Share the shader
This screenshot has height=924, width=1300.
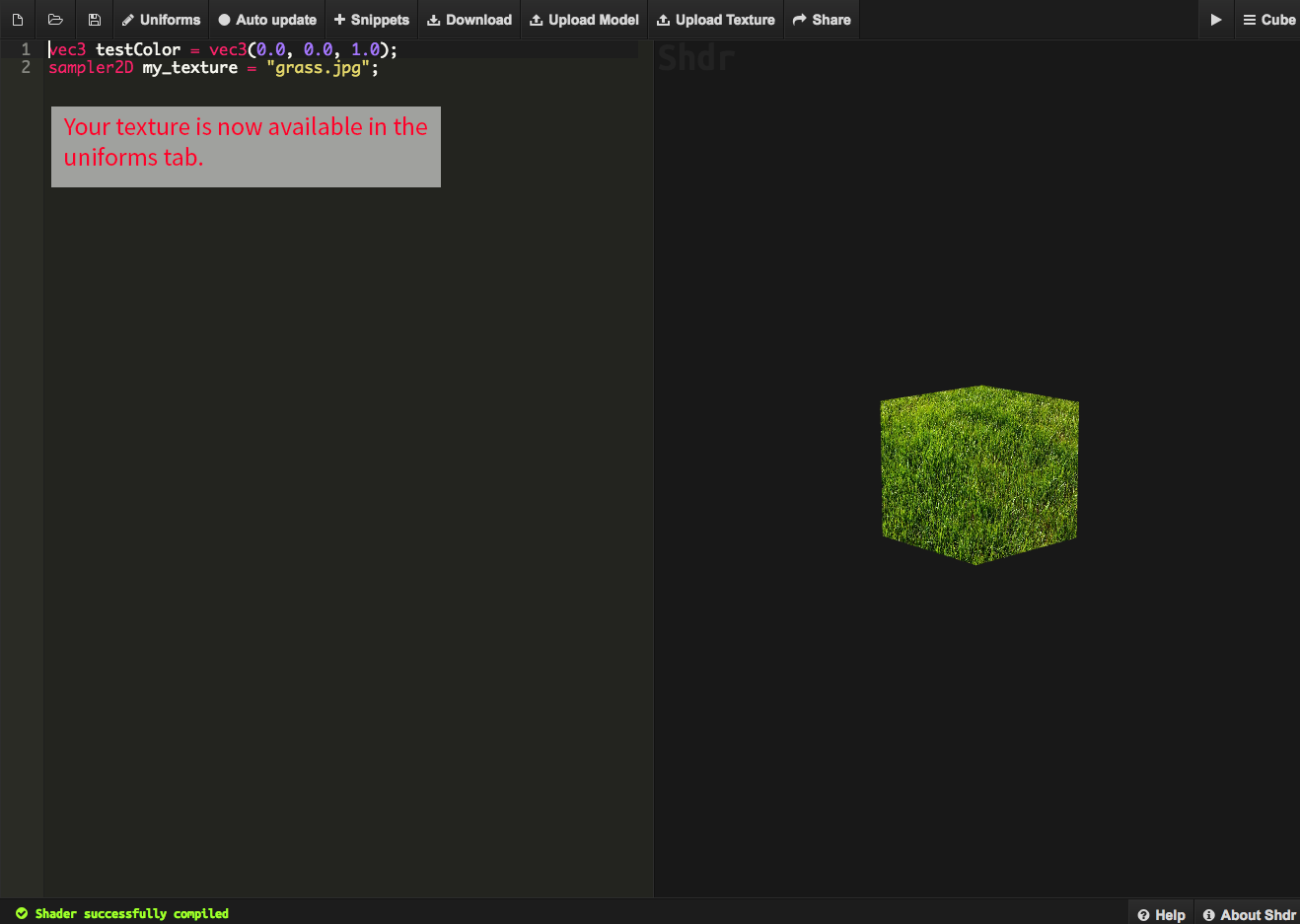pos(822,20)
